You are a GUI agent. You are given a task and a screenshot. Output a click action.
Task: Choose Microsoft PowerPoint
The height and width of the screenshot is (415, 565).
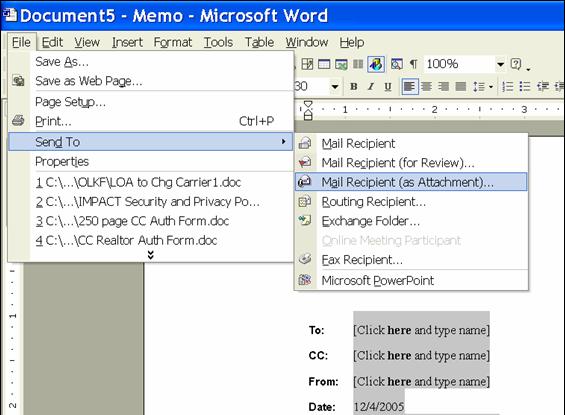pos(411,280)
